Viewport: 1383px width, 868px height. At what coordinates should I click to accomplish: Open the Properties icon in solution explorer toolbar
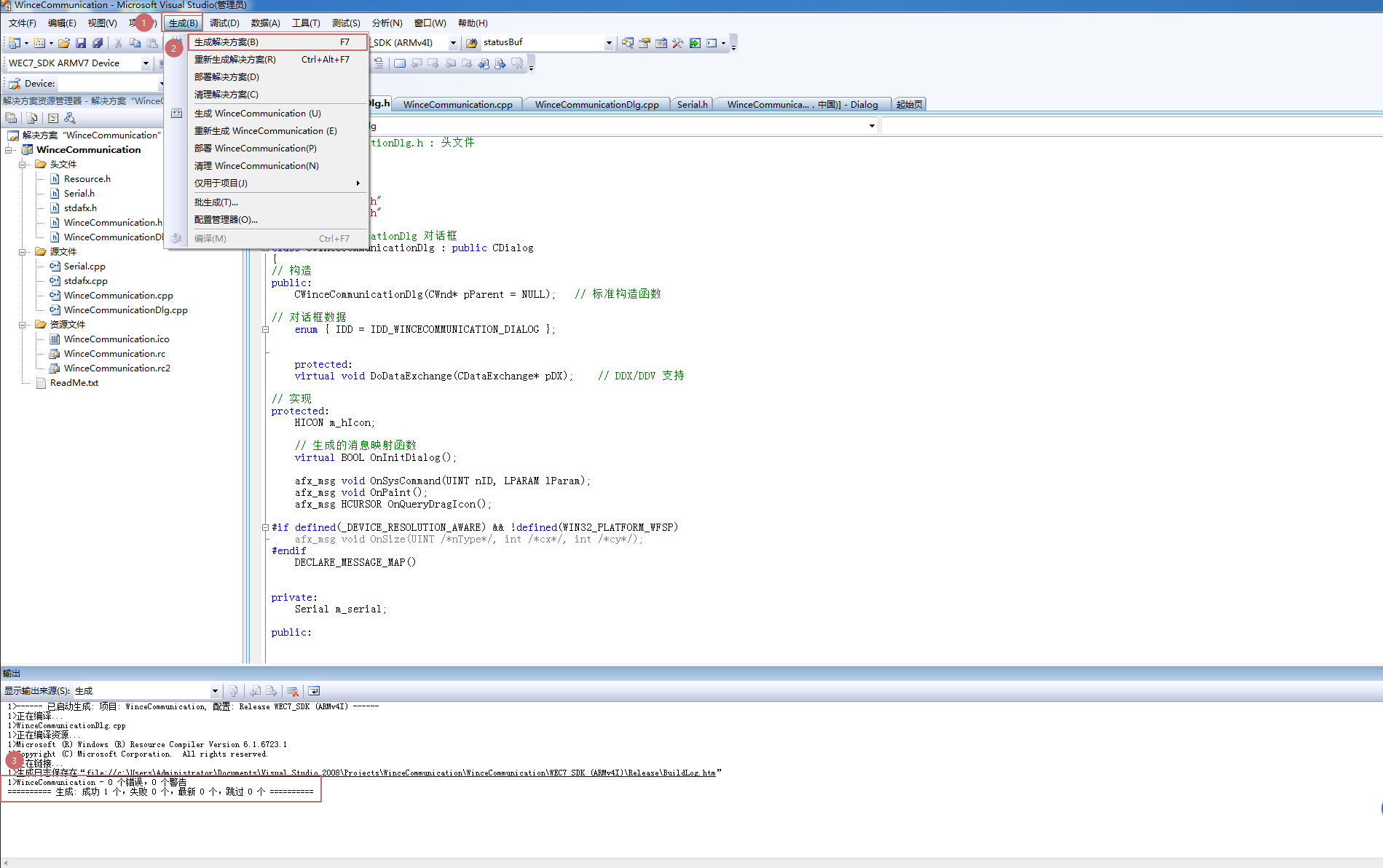pos(11,118)
